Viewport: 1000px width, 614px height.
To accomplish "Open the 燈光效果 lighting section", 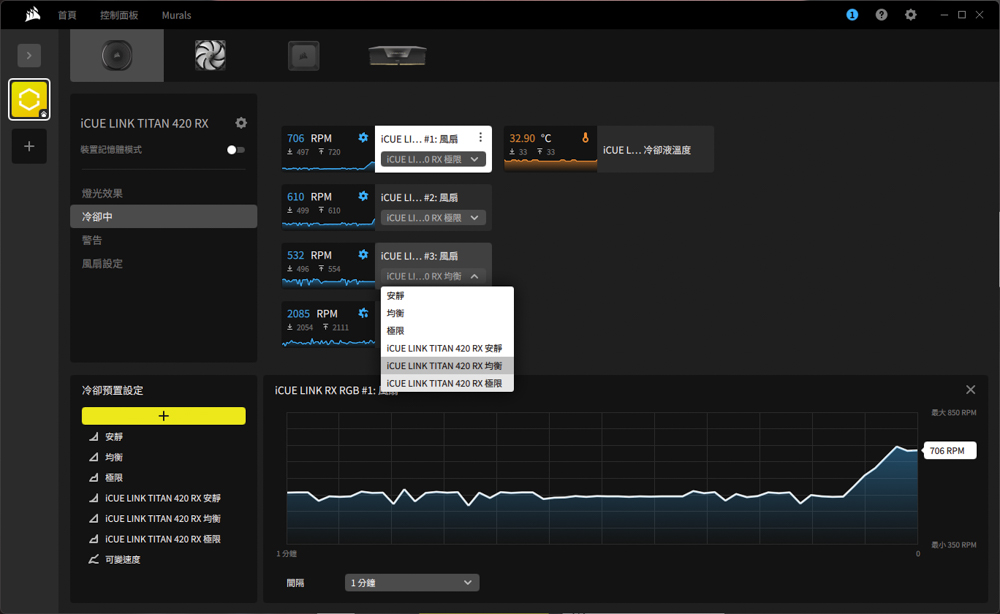I will (x=164, y=193).
